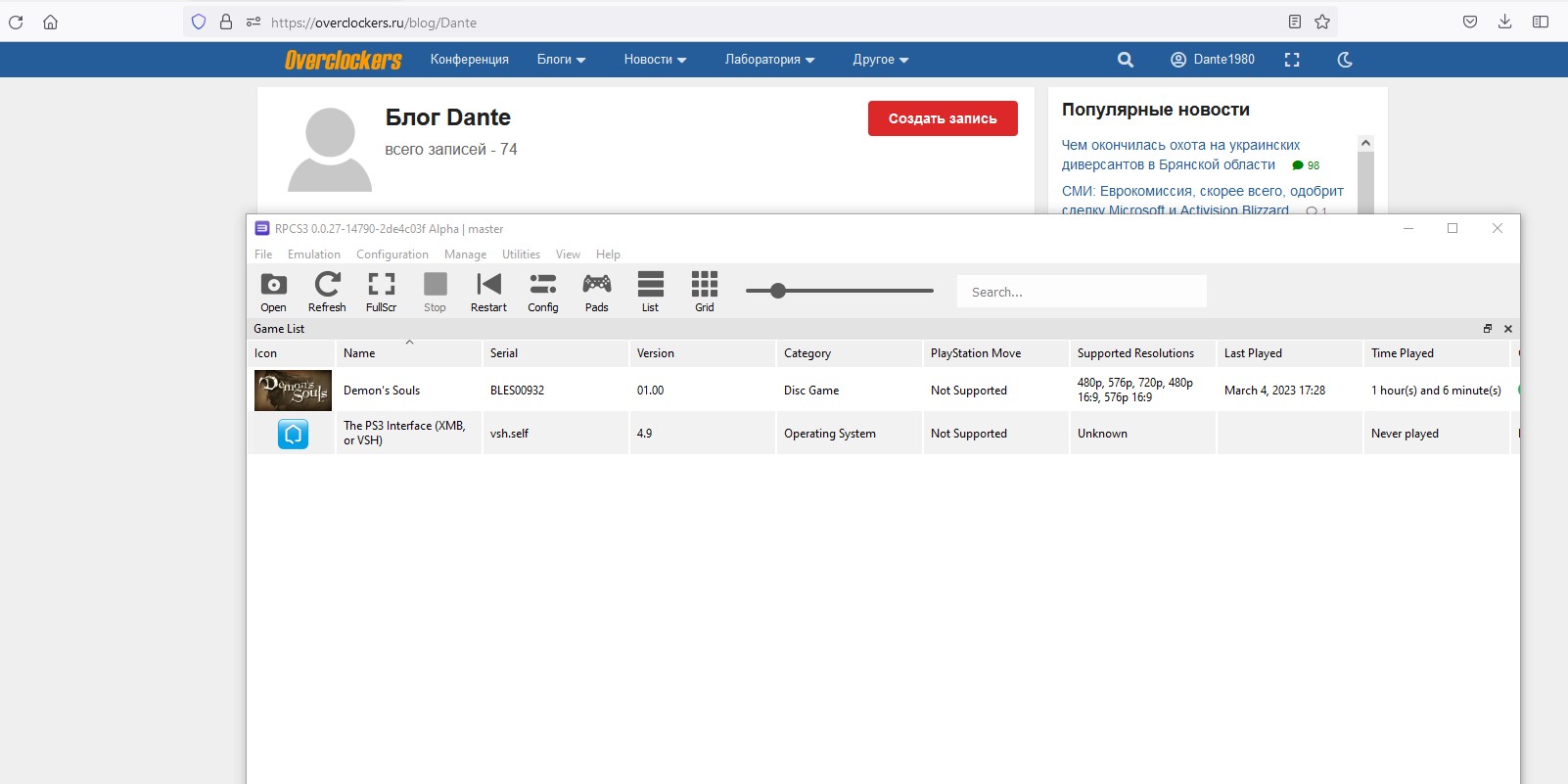
Task: Expand the Новости dropdown menu
Action: tap(655, 60)
